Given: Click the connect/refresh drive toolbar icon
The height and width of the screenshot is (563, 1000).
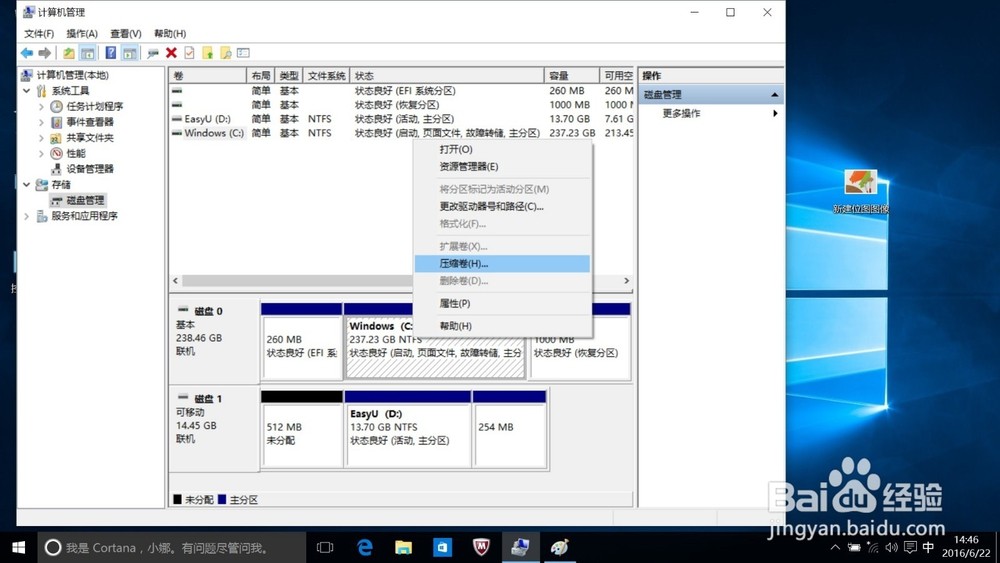Looking at the screenshot, I should [x=153, y=53].
